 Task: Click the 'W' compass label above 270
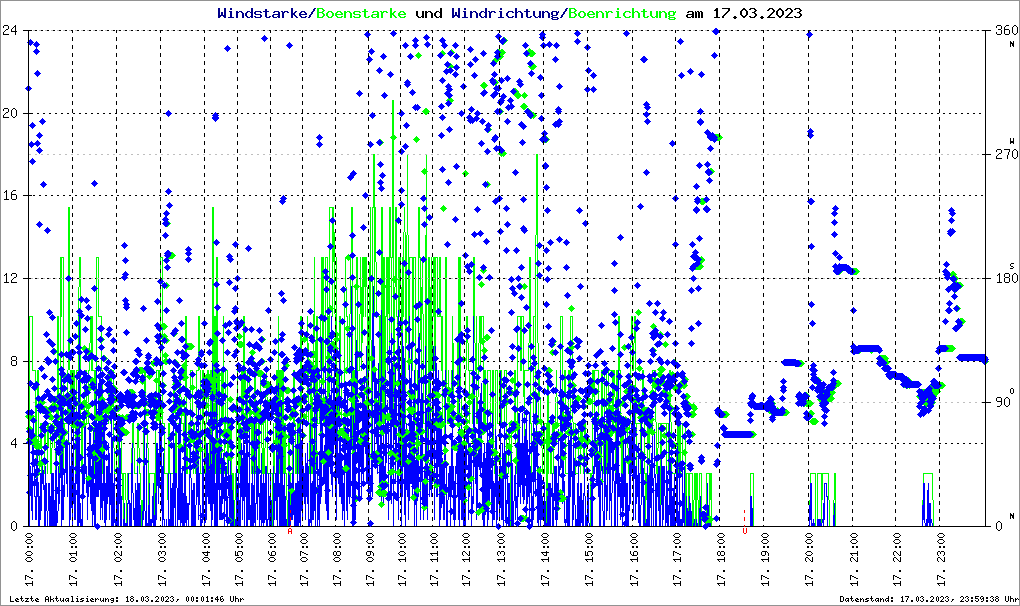tap(1012, 141)
